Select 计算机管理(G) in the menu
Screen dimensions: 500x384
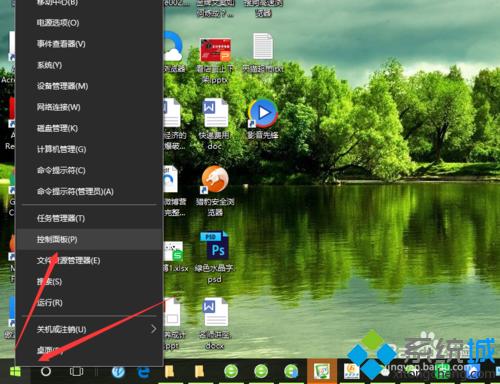click(89, 149)
